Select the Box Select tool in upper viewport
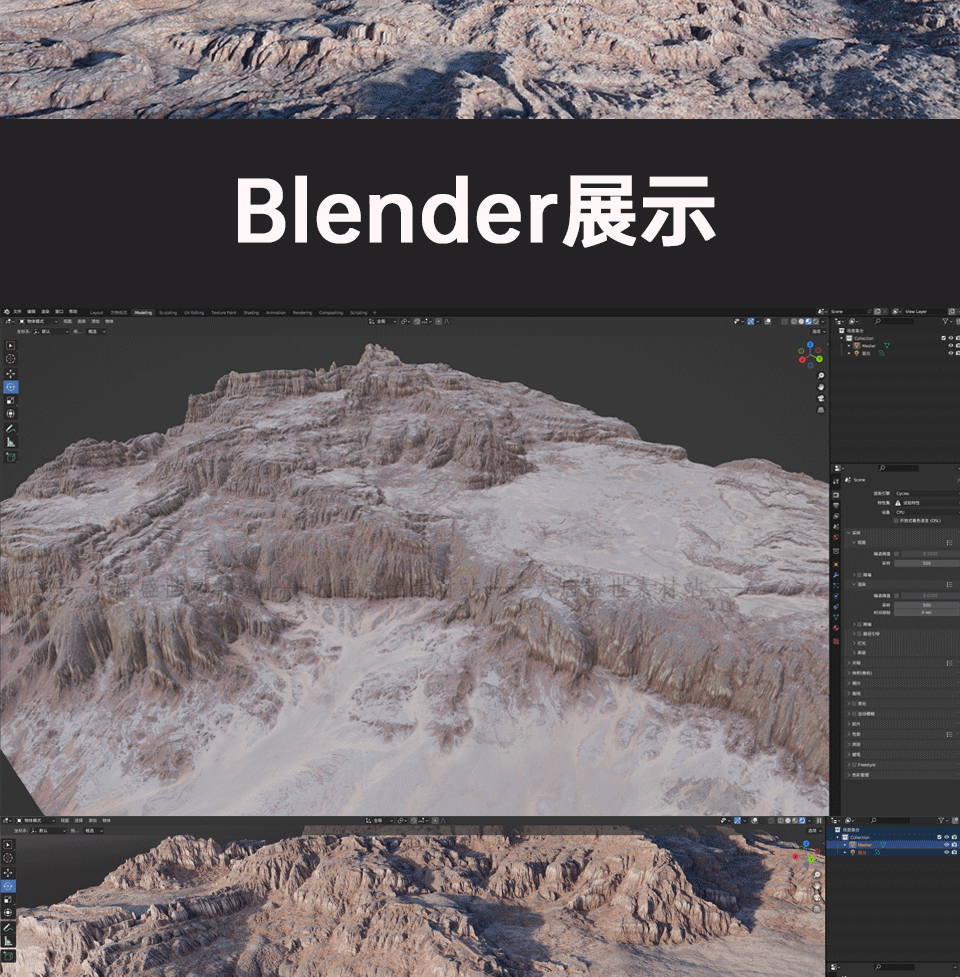 point(11,346)
